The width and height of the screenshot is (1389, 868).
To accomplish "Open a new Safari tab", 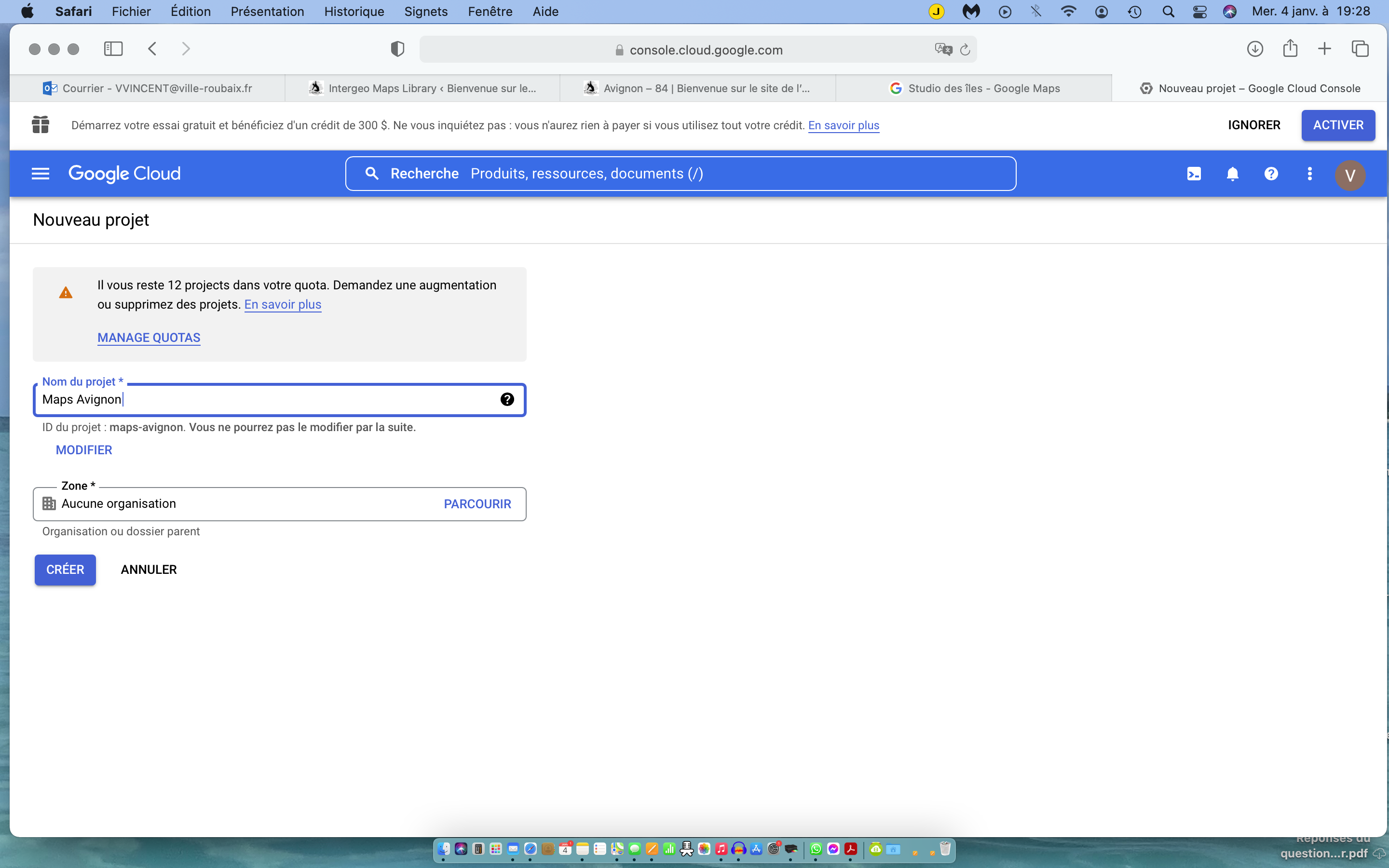I will tap(1324, 49).
